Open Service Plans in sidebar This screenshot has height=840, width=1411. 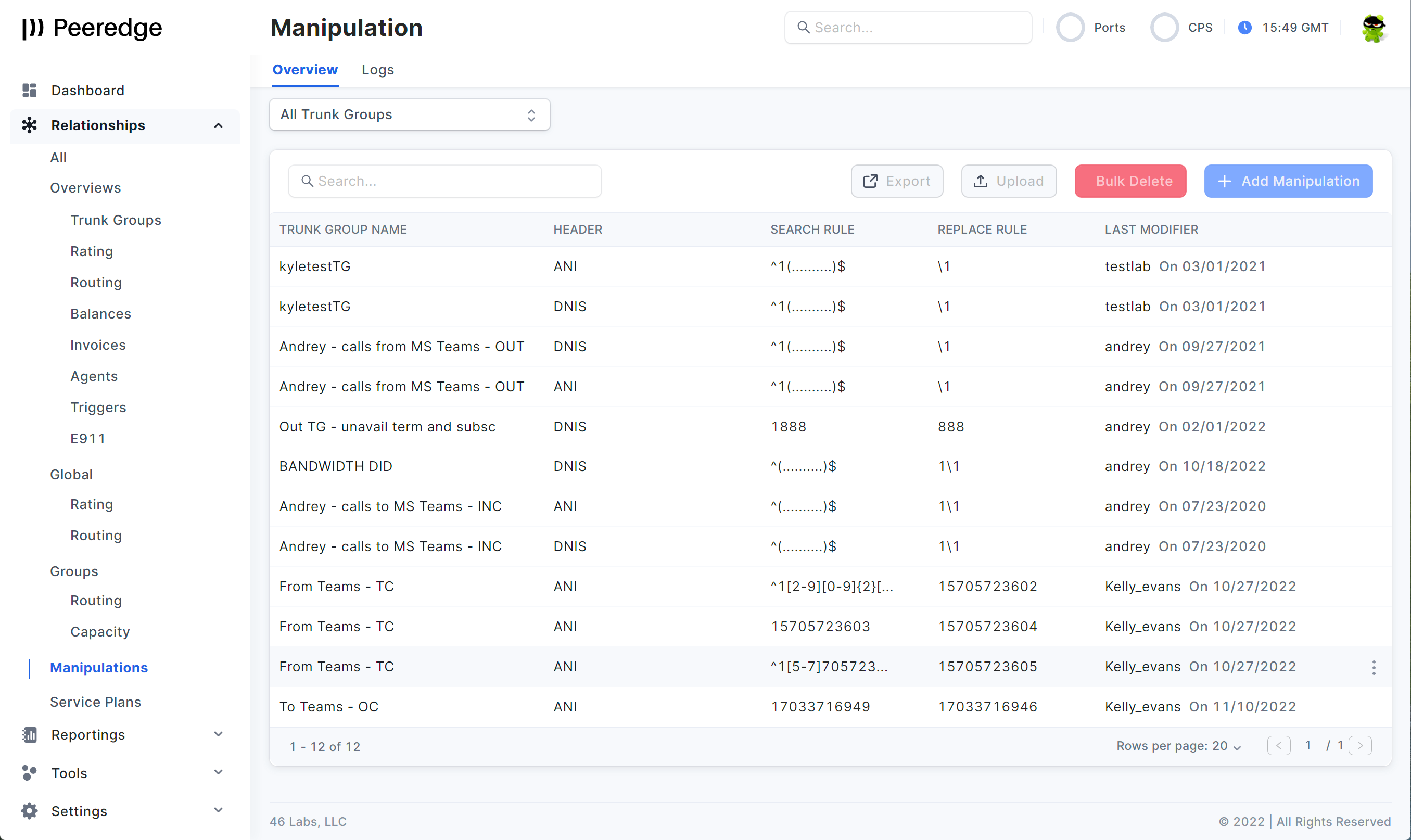95,702
